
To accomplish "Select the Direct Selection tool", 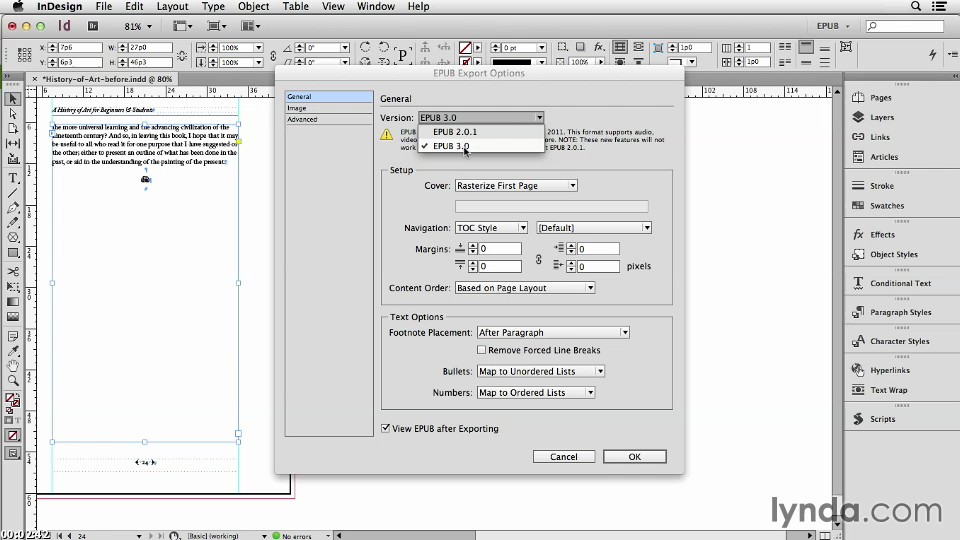I will point(13,114).
